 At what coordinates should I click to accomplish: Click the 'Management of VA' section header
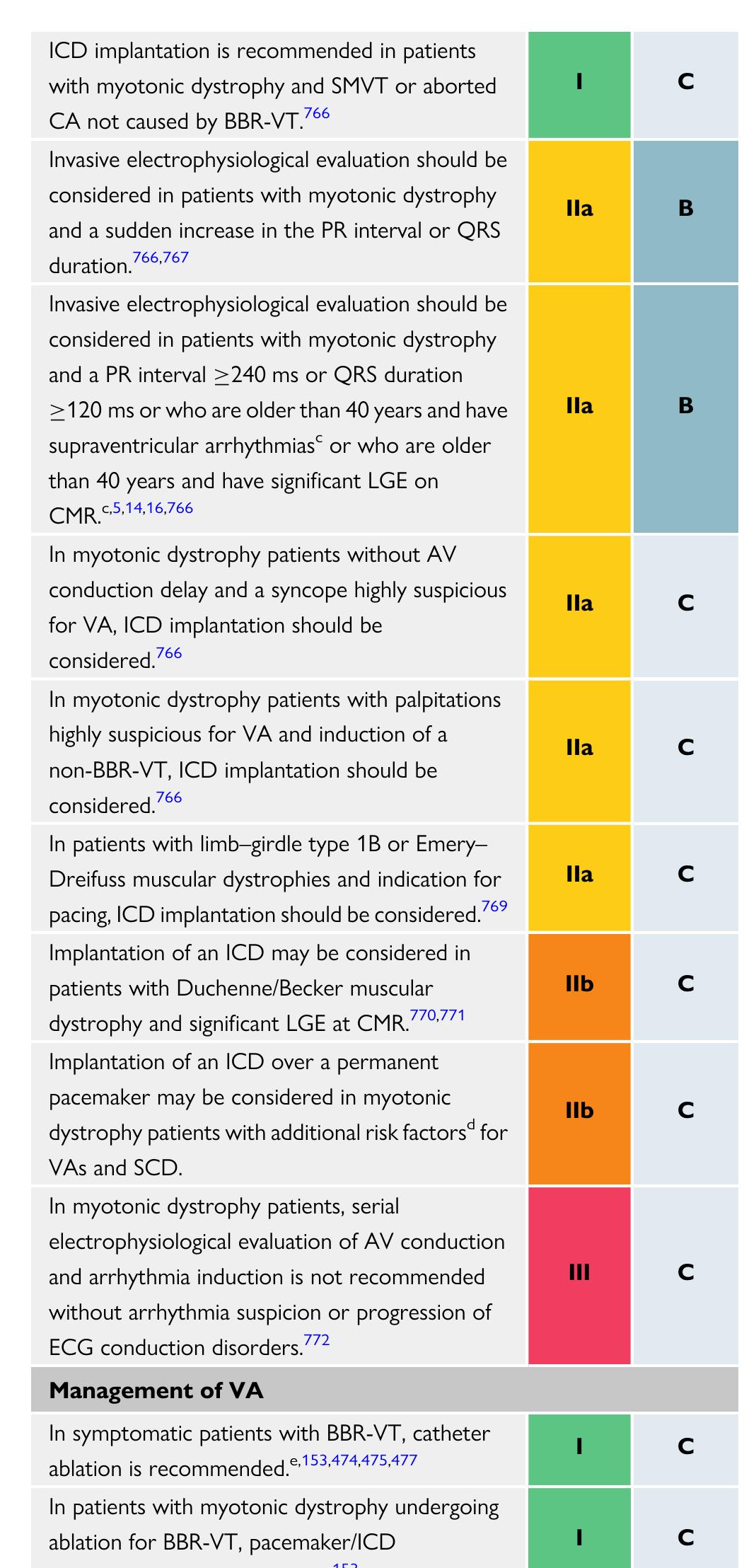pyautogui.click(x=156, y=1390)
